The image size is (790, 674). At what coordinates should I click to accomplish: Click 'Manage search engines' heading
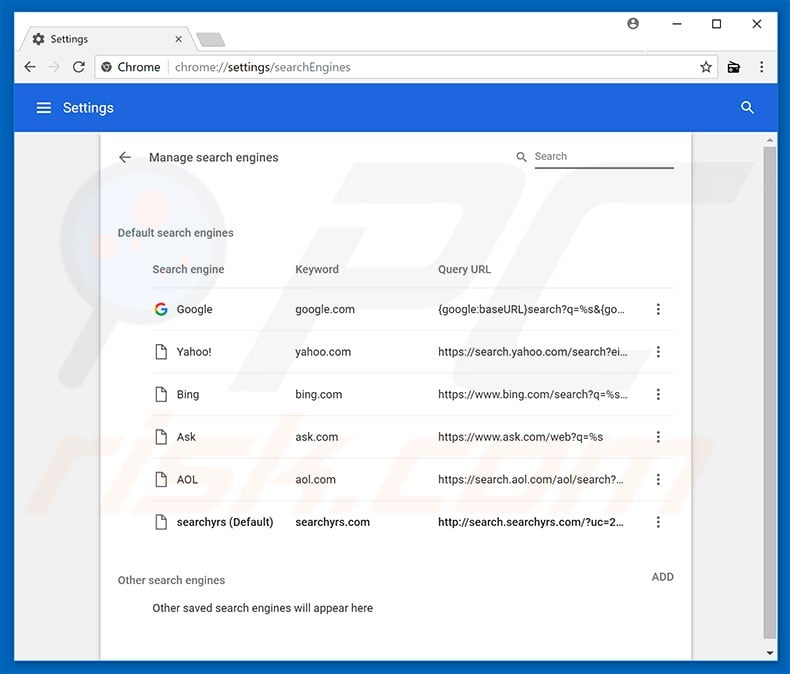214,157
